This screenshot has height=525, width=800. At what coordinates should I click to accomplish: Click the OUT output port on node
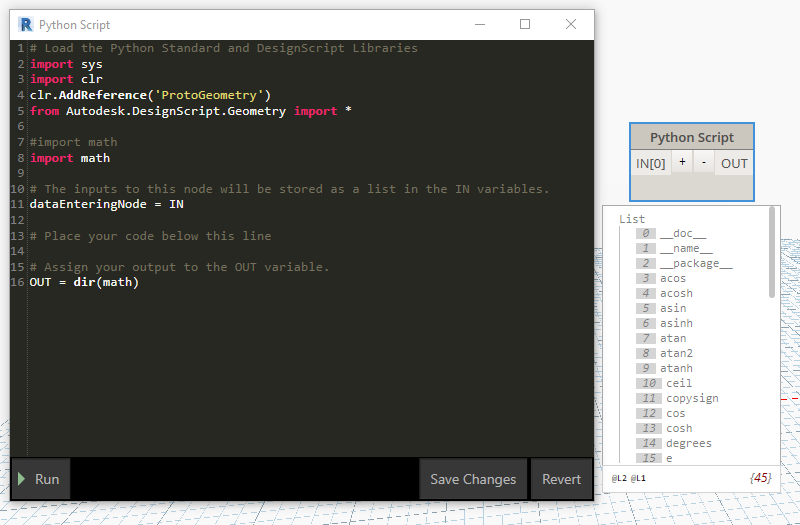point(734,163)
